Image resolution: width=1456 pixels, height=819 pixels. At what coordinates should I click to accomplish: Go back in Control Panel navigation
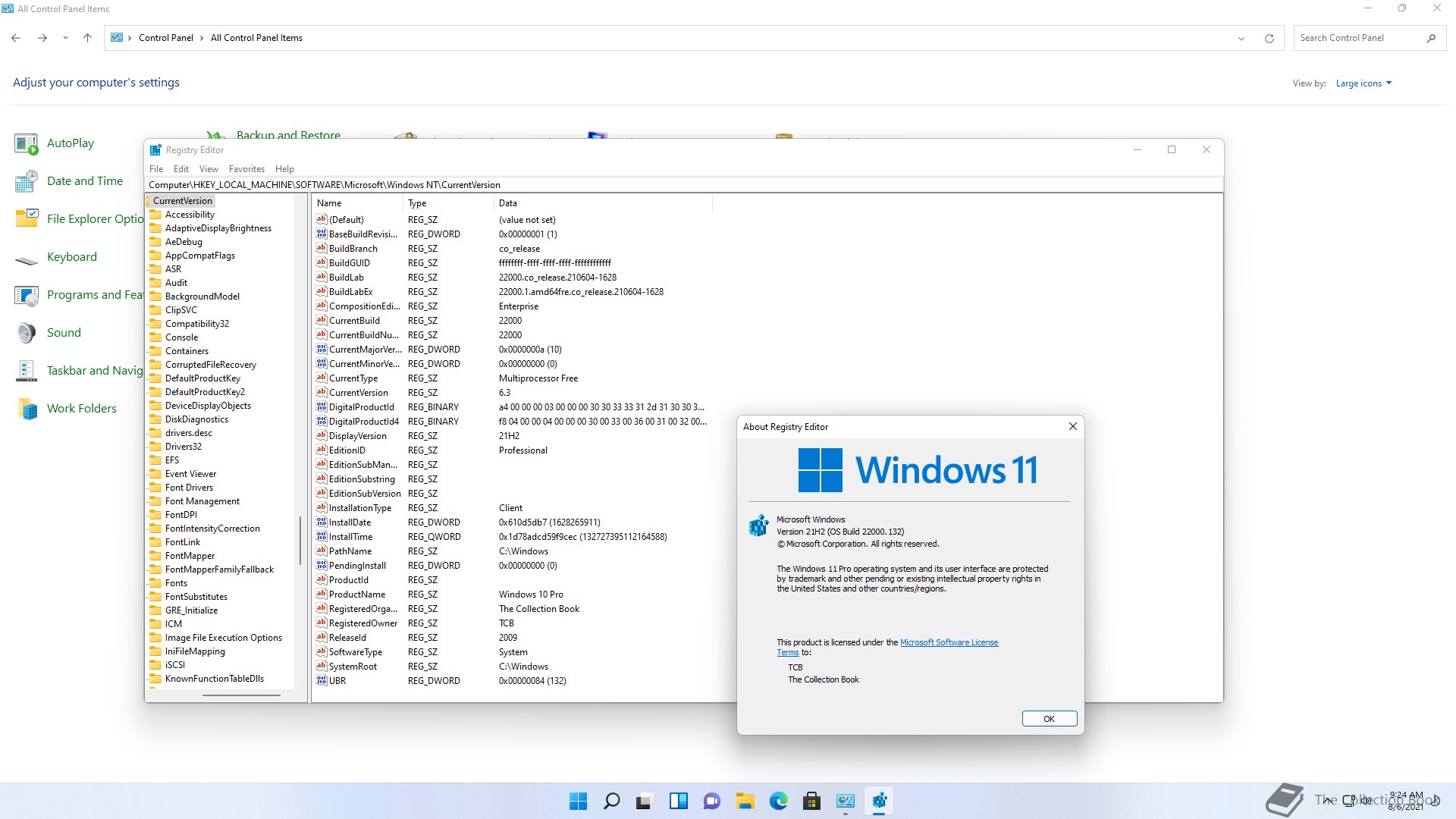16,38
